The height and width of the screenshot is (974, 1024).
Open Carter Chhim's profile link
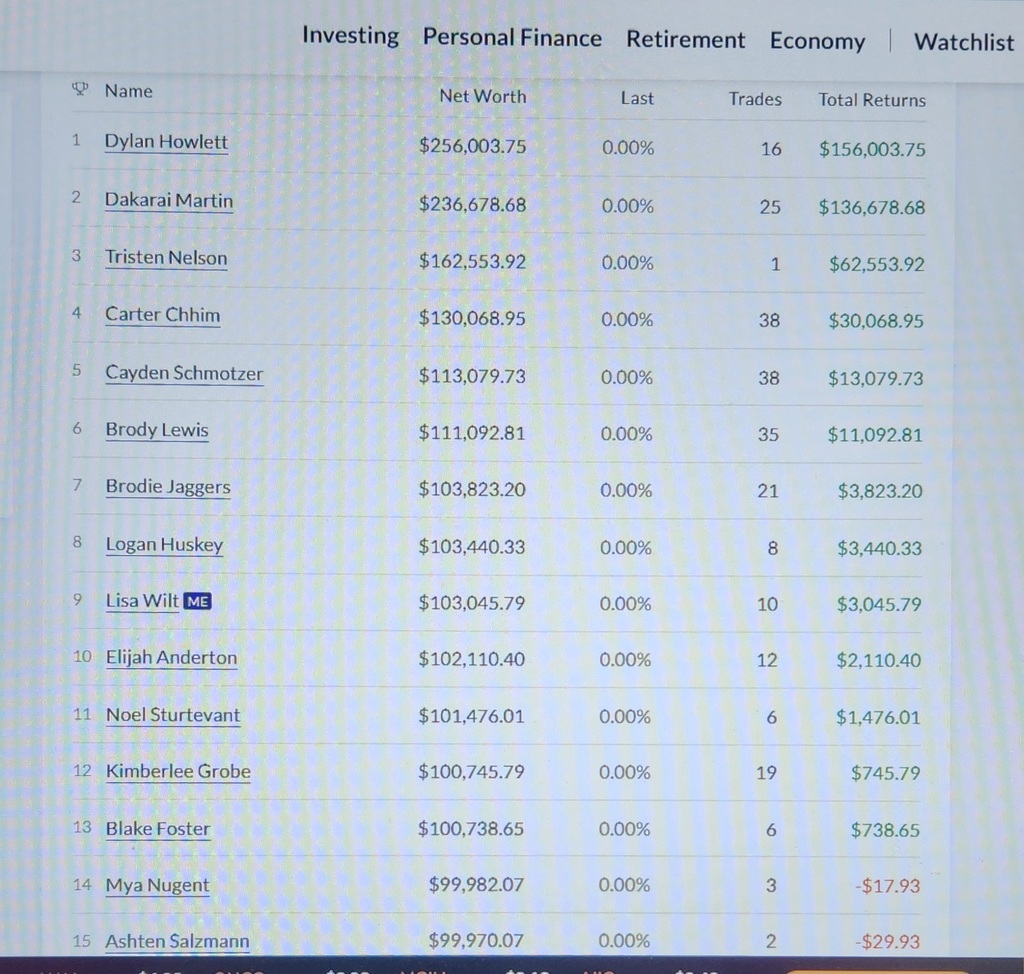click(162, 315)
